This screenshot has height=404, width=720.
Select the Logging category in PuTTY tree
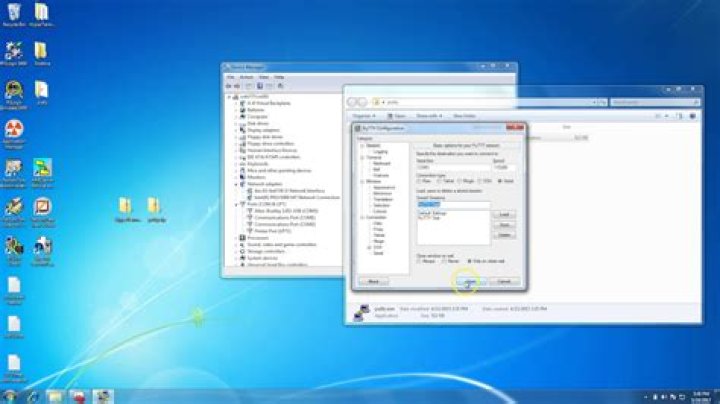tap(381, 152)
